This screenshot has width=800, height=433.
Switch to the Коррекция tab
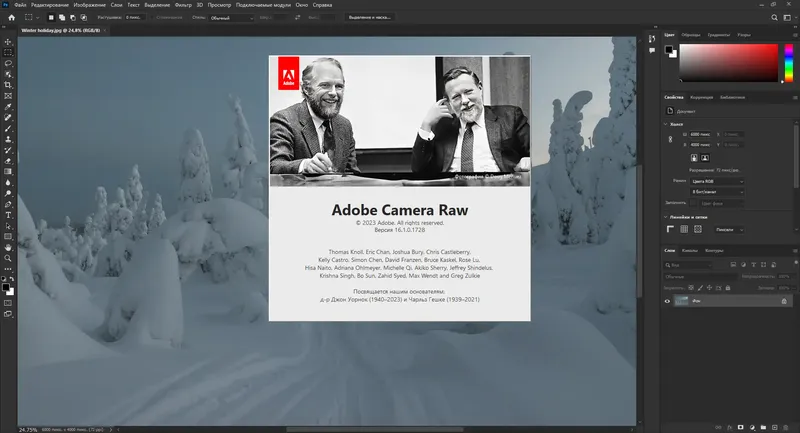coord(702,97)
